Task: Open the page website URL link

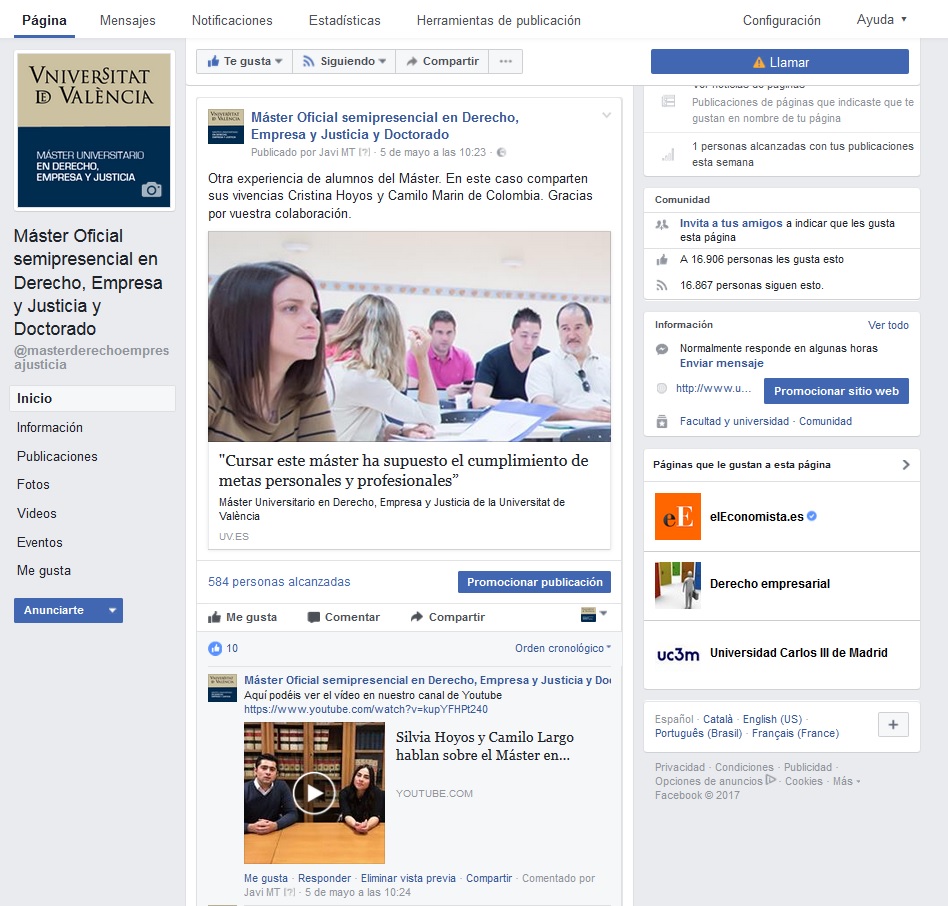Action: point(713,389)
